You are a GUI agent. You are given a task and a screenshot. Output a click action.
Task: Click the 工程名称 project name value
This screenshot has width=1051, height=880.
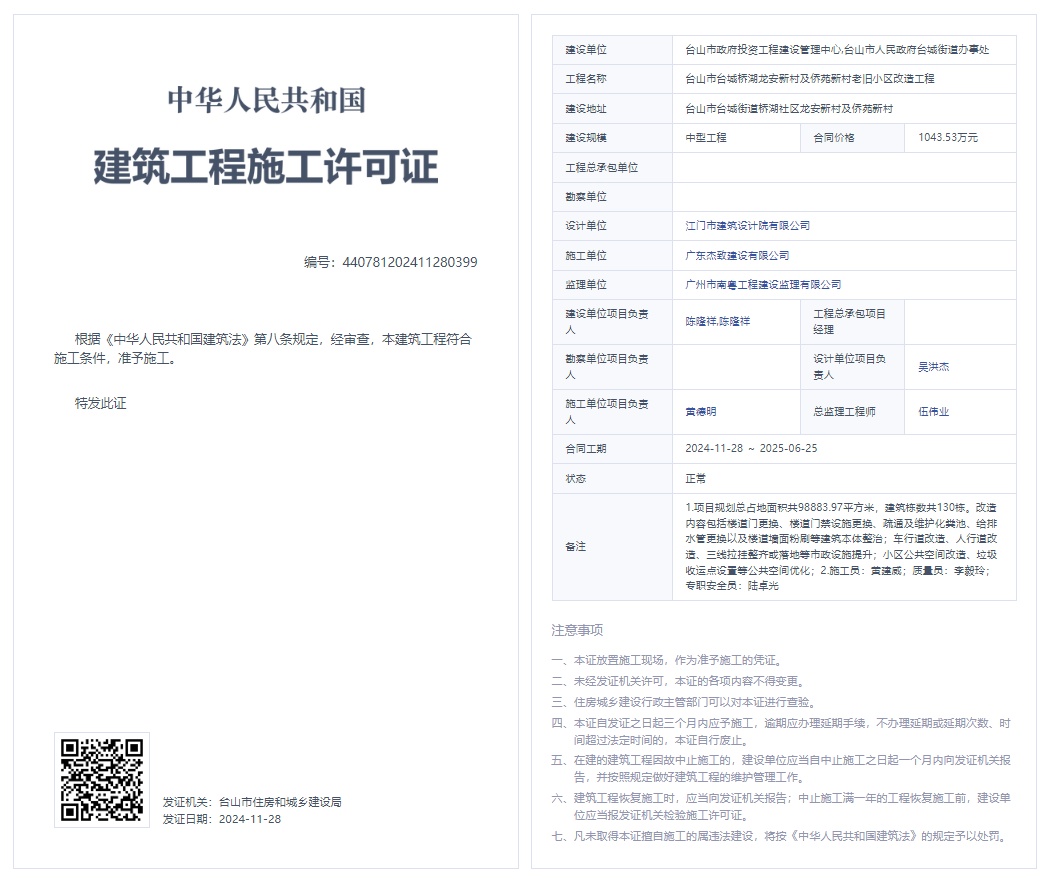[809, 79]
